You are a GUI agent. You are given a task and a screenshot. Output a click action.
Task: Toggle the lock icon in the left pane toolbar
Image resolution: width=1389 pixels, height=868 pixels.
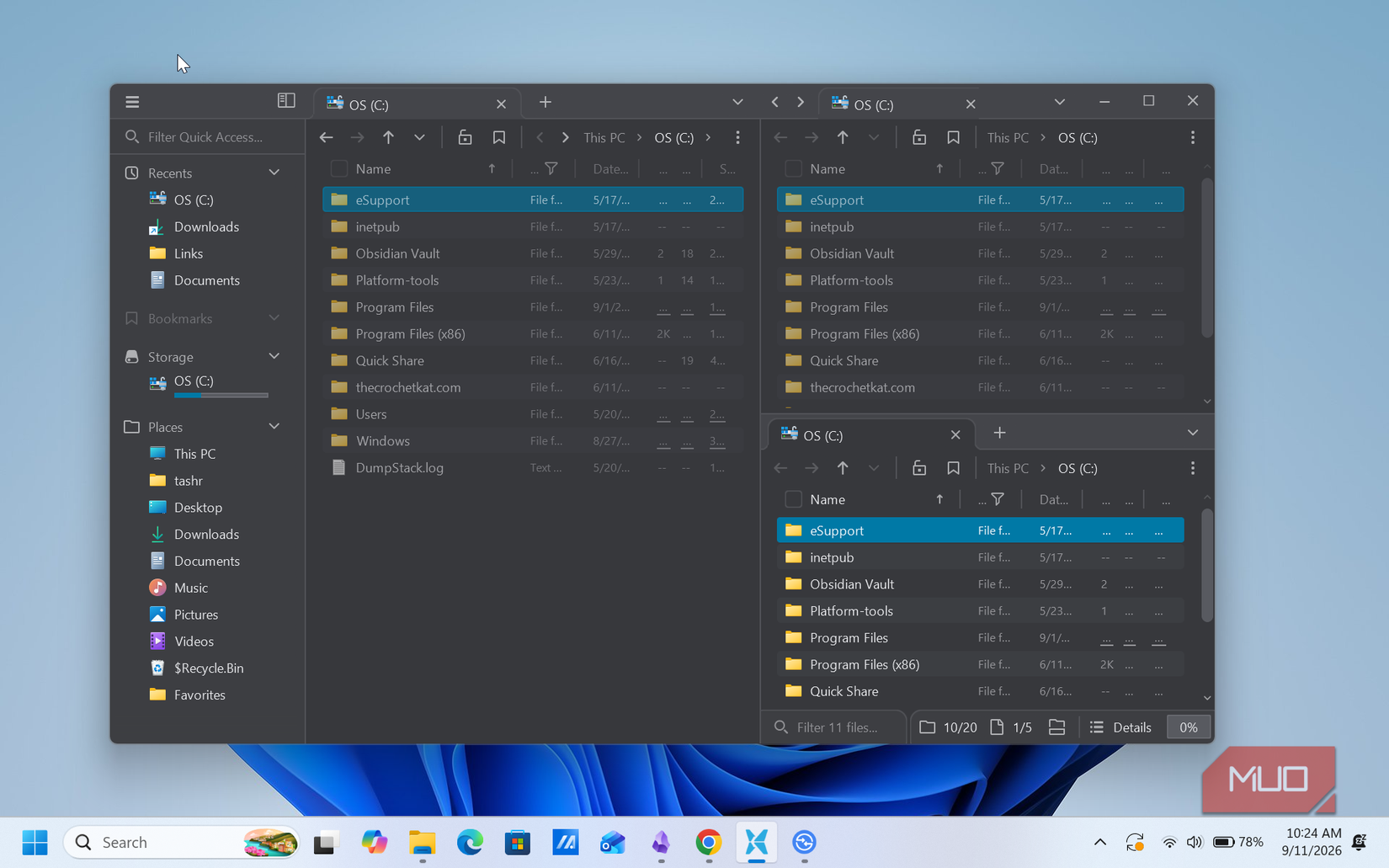[465, 137]
